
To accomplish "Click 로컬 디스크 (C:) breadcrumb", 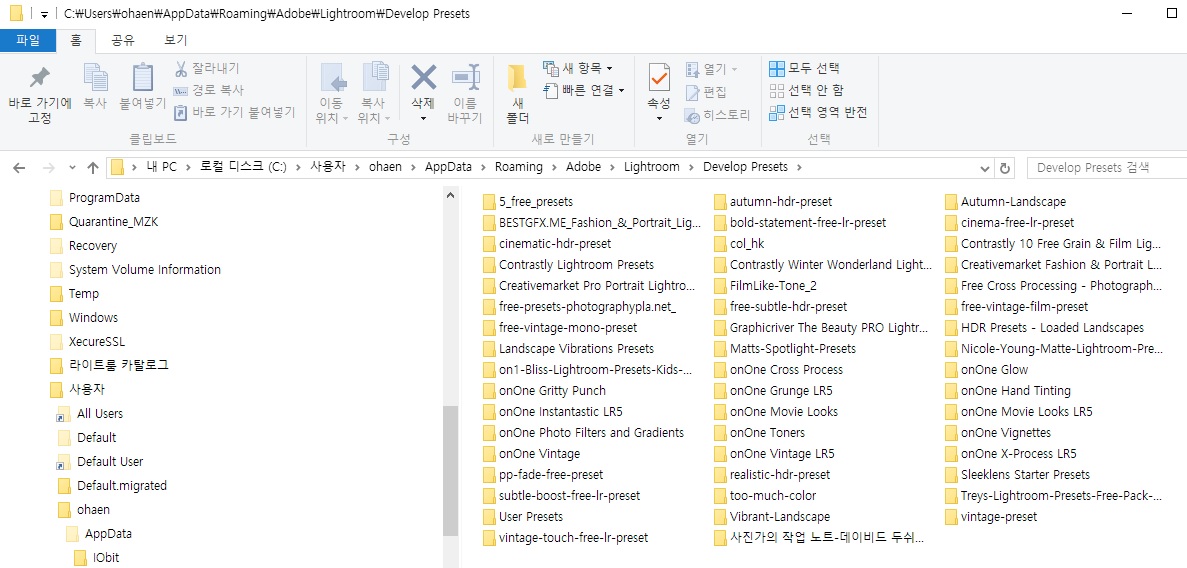I will (244, 167).
